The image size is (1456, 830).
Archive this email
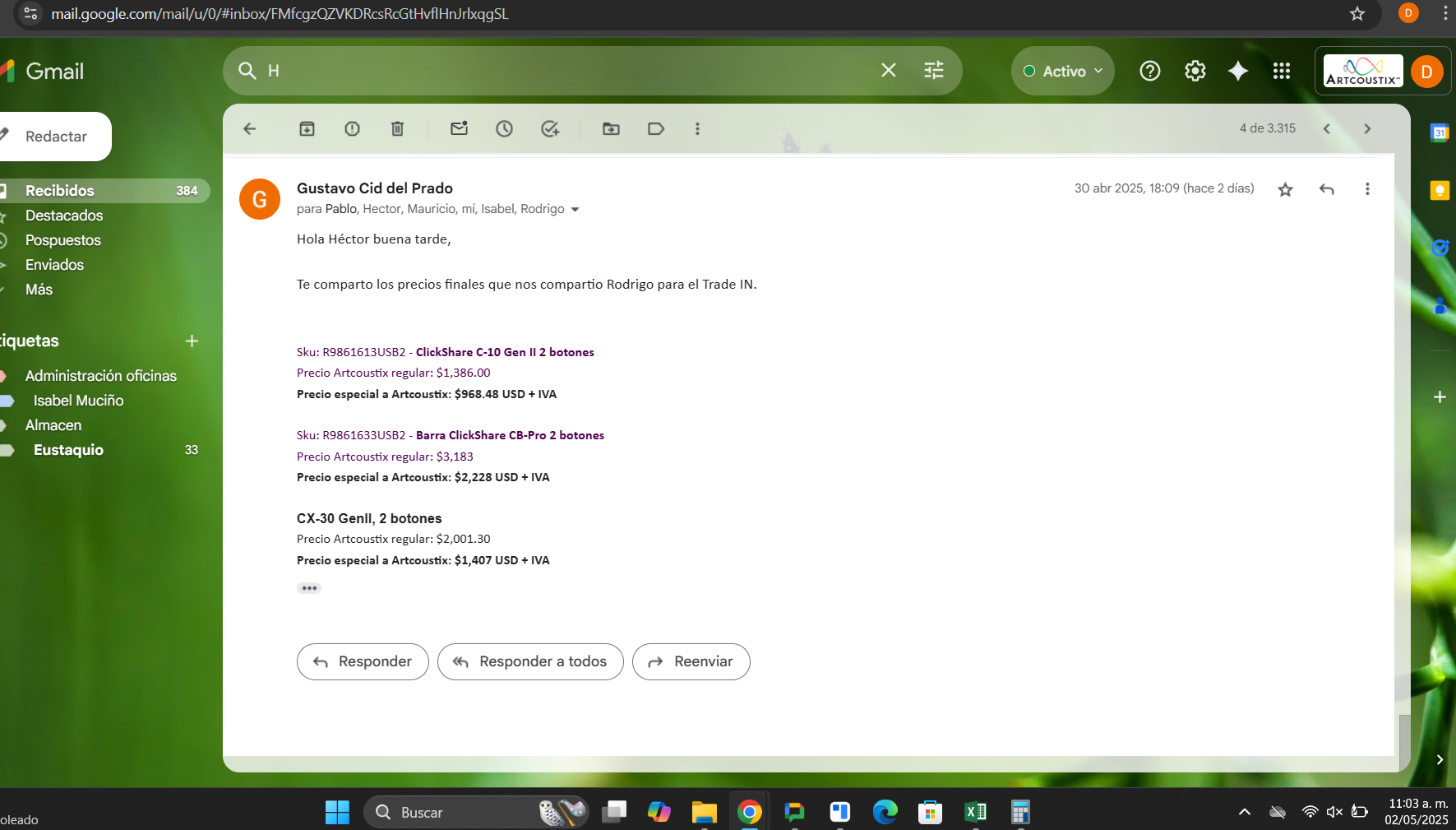click(x=307, y=128)
